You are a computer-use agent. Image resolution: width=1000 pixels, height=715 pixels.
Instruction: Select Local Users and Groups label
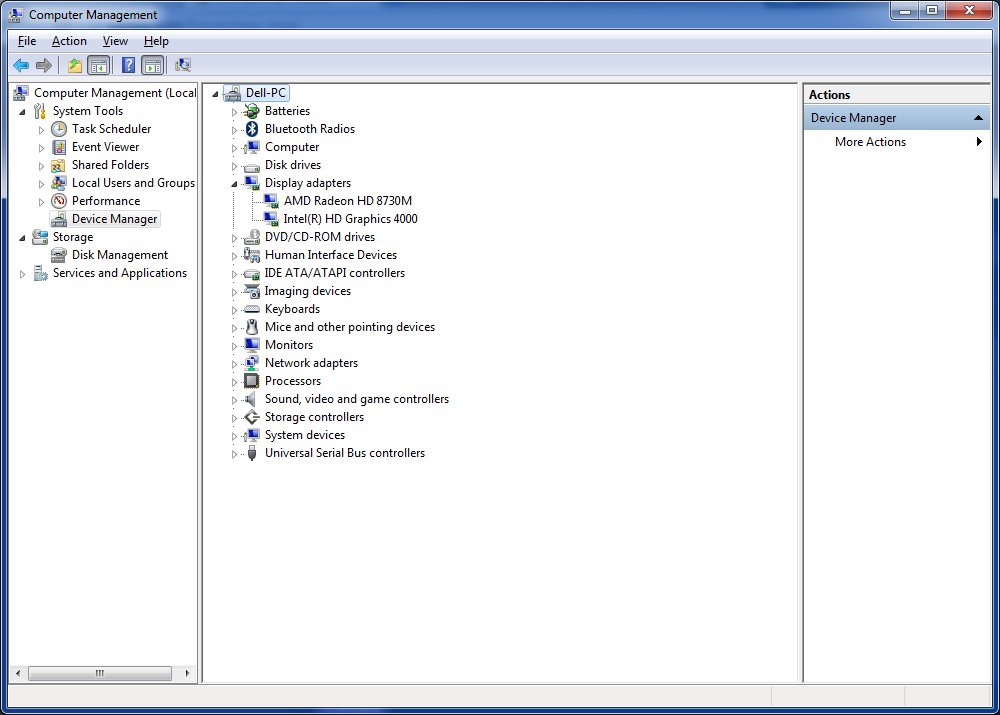coord(133,183)
